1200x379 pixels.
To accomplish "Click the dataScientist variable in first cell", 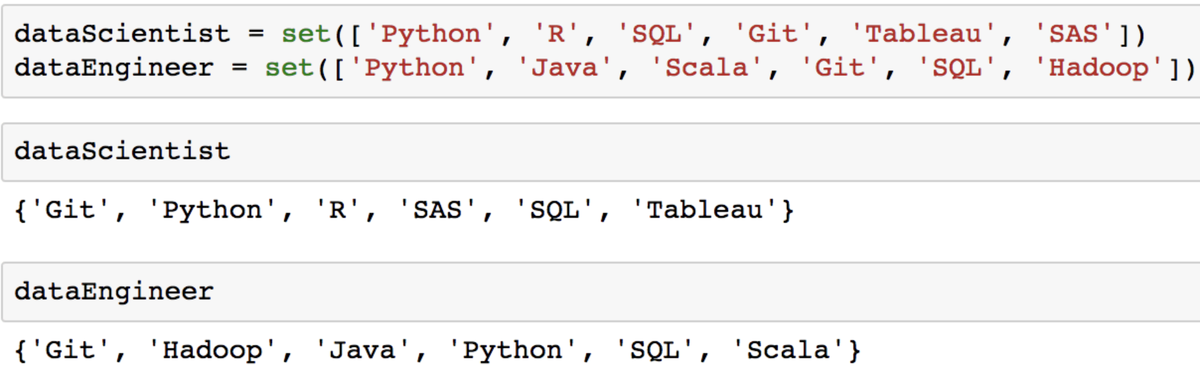I will (124, 35).
